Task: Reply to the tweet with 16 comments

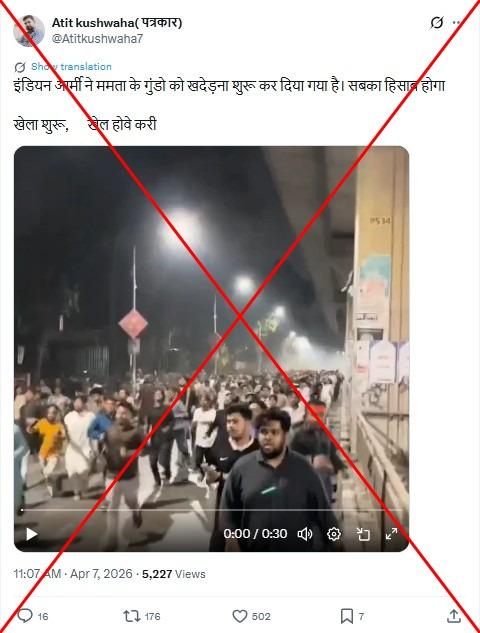Action: pyautogui.click(x=32, y=616)
